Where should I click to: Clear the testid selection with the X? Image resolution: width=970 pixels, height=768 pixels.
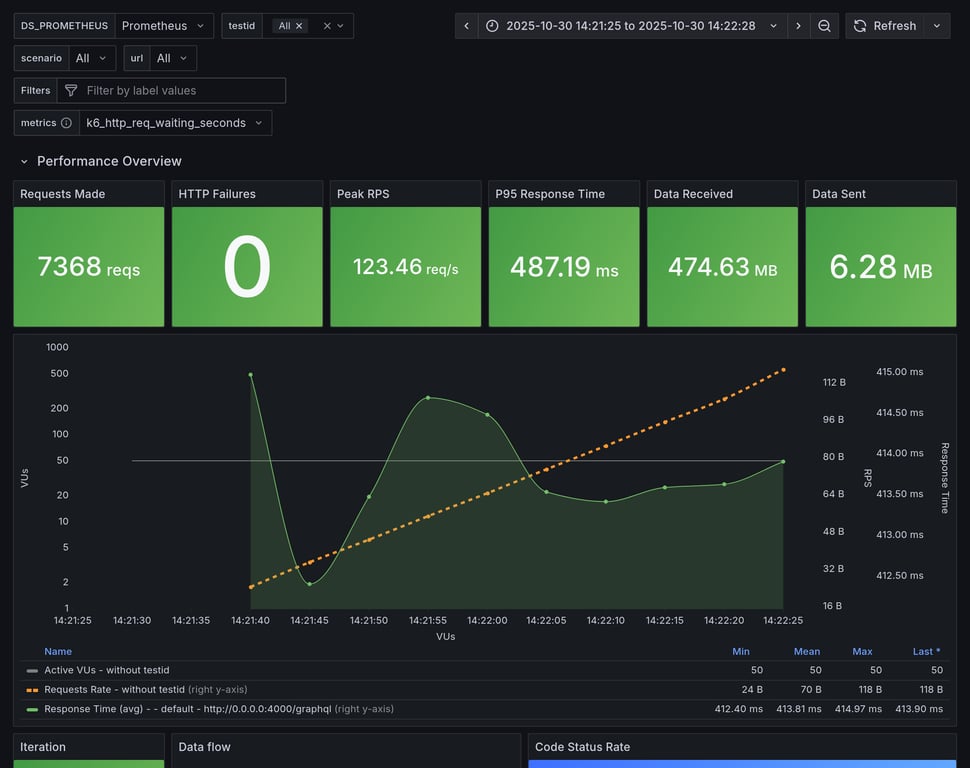pyautogui.click(x=327, y=26)
